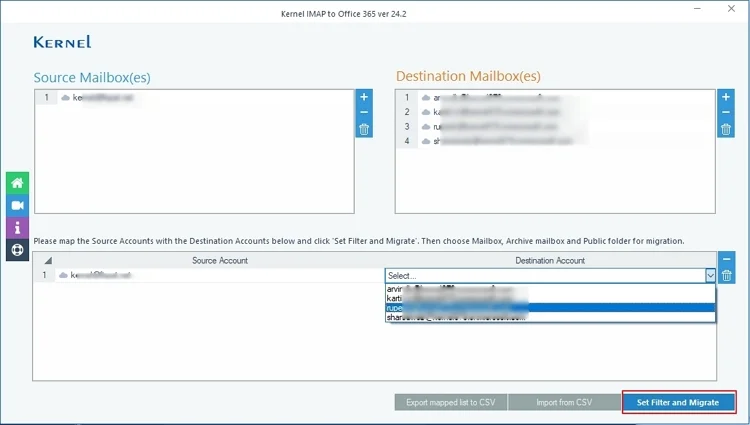Click the Source Account column header
Screen dimensions: 750x425
click(x=220, y=261)
